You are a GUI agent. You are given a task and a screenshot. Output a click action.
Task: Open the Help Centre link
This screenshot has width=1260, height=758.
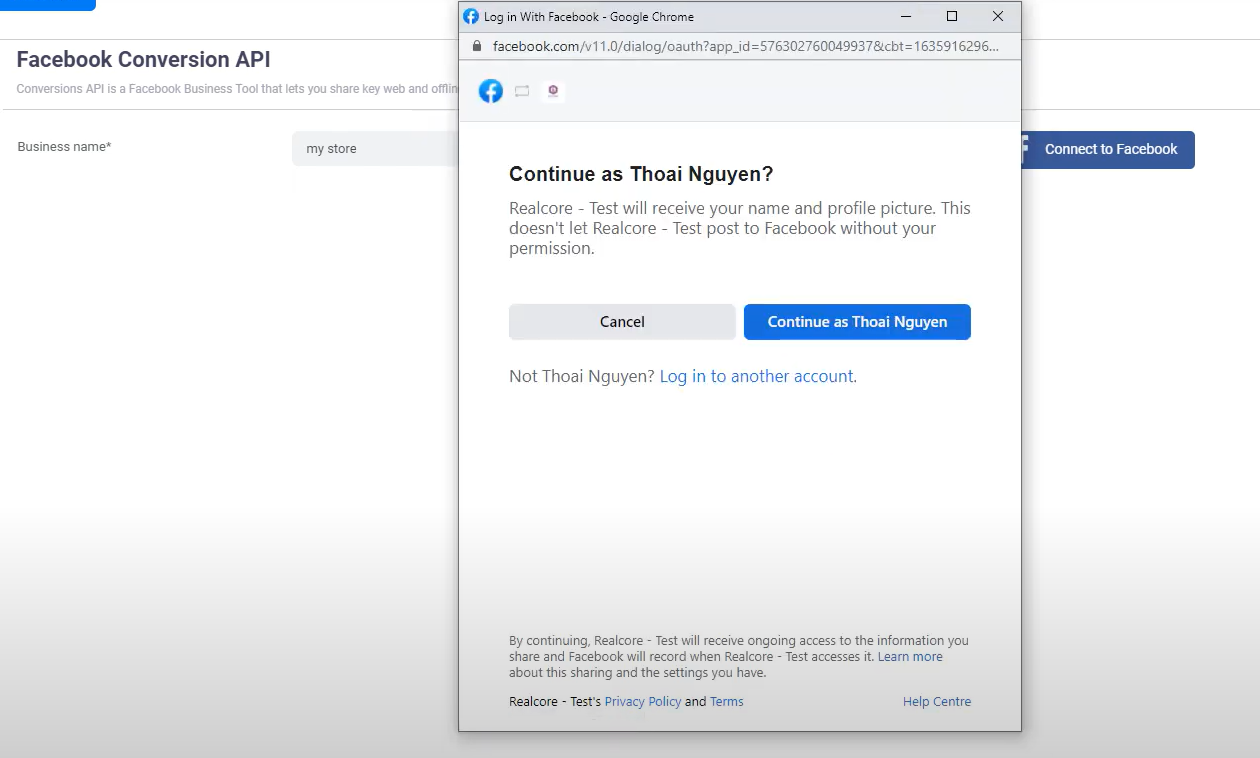pos(937,702)
